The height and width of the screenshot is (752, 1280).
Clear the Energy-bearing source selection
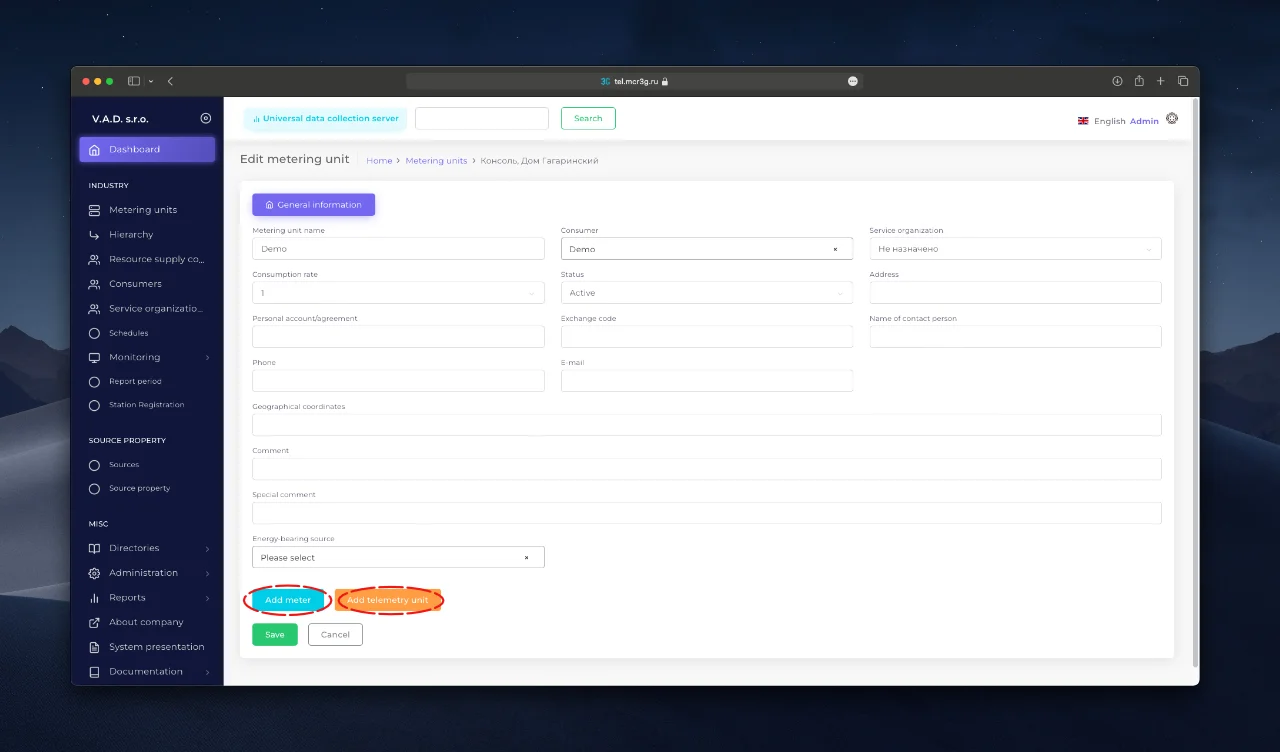click(x=526, y=557)
